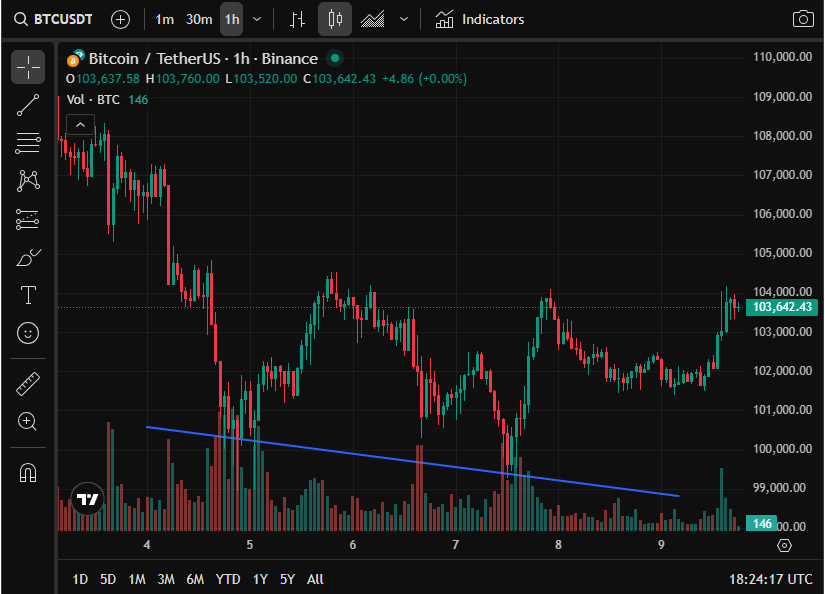Select the ruler measure tool
This screenshot has width=825, height=594.
tap(28, 384)
